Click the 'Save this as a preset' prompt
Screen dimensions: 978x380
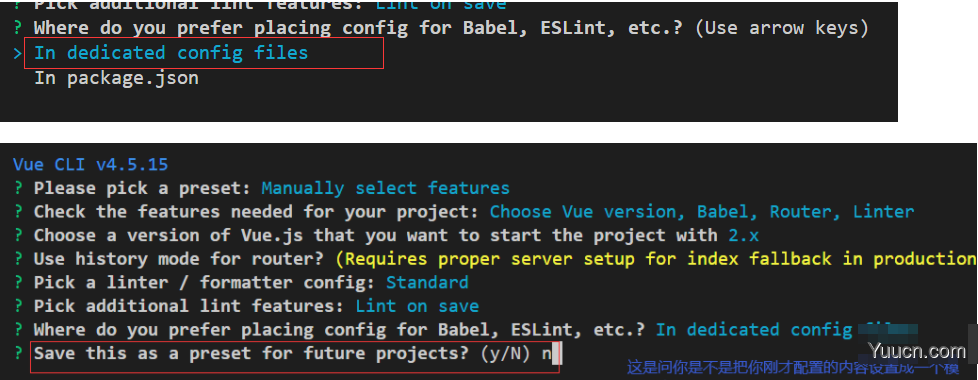point(251,354)
